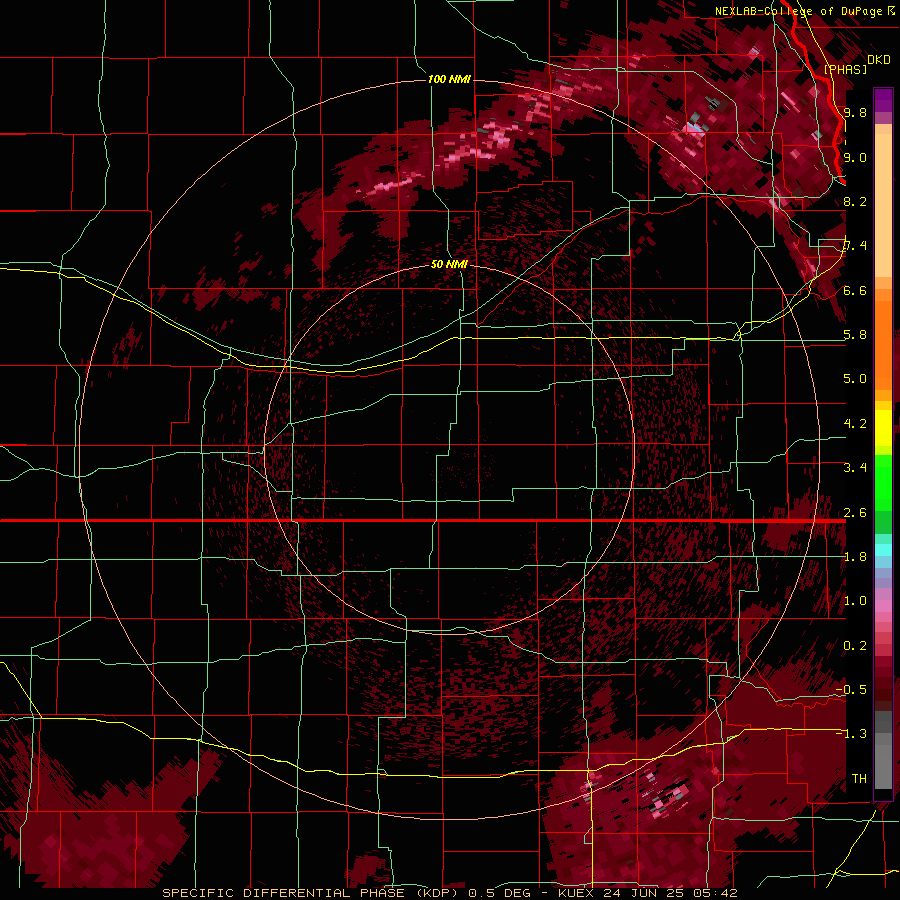Click the NEXLAB-College of DuPage watermark text
Viewport: 900px width, 900px height.
tap(800, 11)
